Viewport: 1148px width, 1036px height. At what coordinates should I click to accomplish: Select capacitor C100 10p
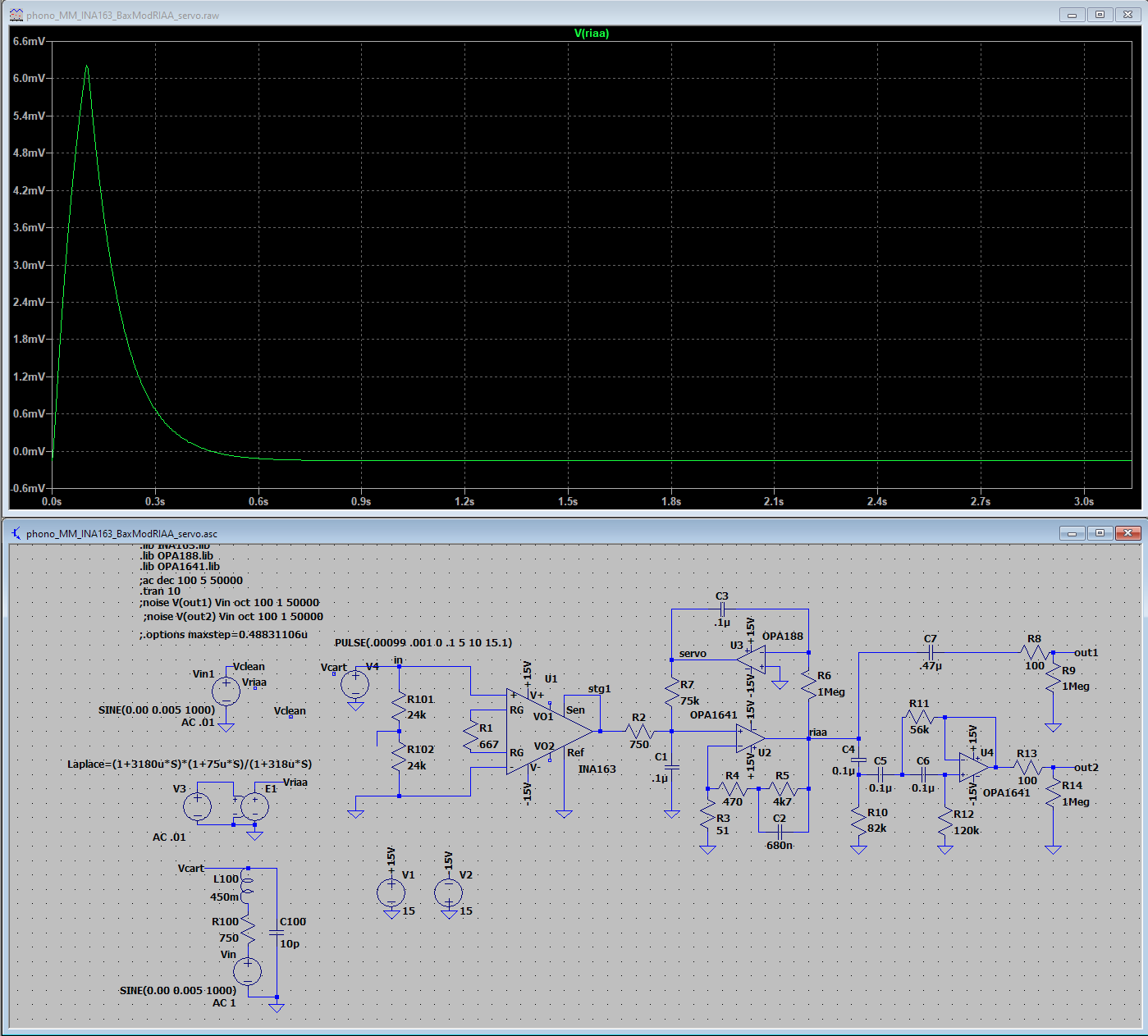point(277,933)
